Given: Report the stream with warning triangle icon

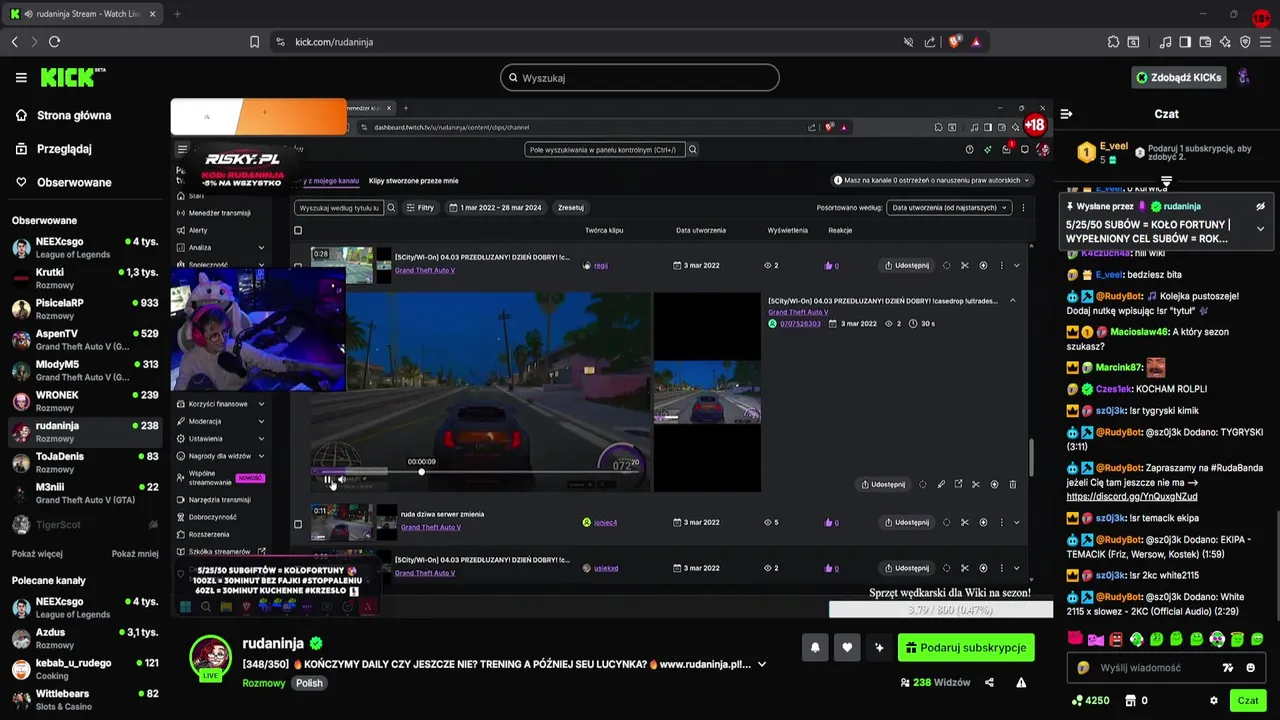Looking at the screenshot, I should click(1021, 683).
